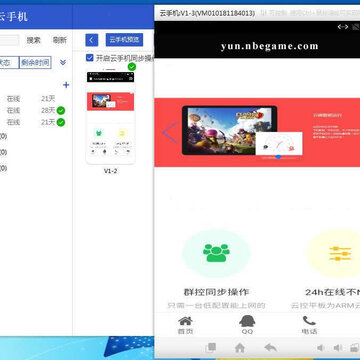The width and height of the screenshot is (360, 360).
Task: Click the yellow sliders icon above 24h在线
Action: [340, 254]
